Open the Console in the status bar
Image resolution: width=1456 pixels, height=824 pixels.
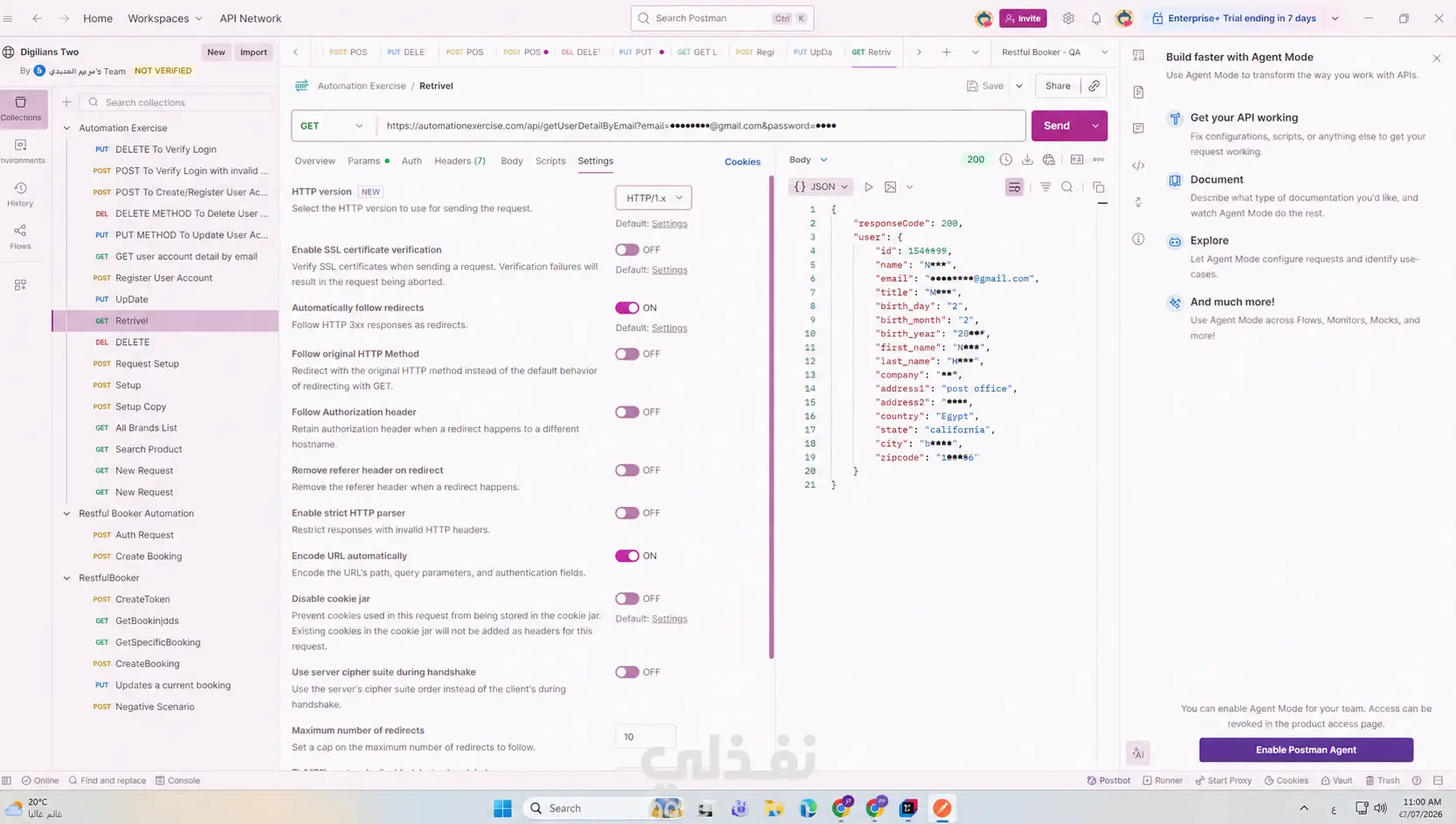click(x=177, y=780)
